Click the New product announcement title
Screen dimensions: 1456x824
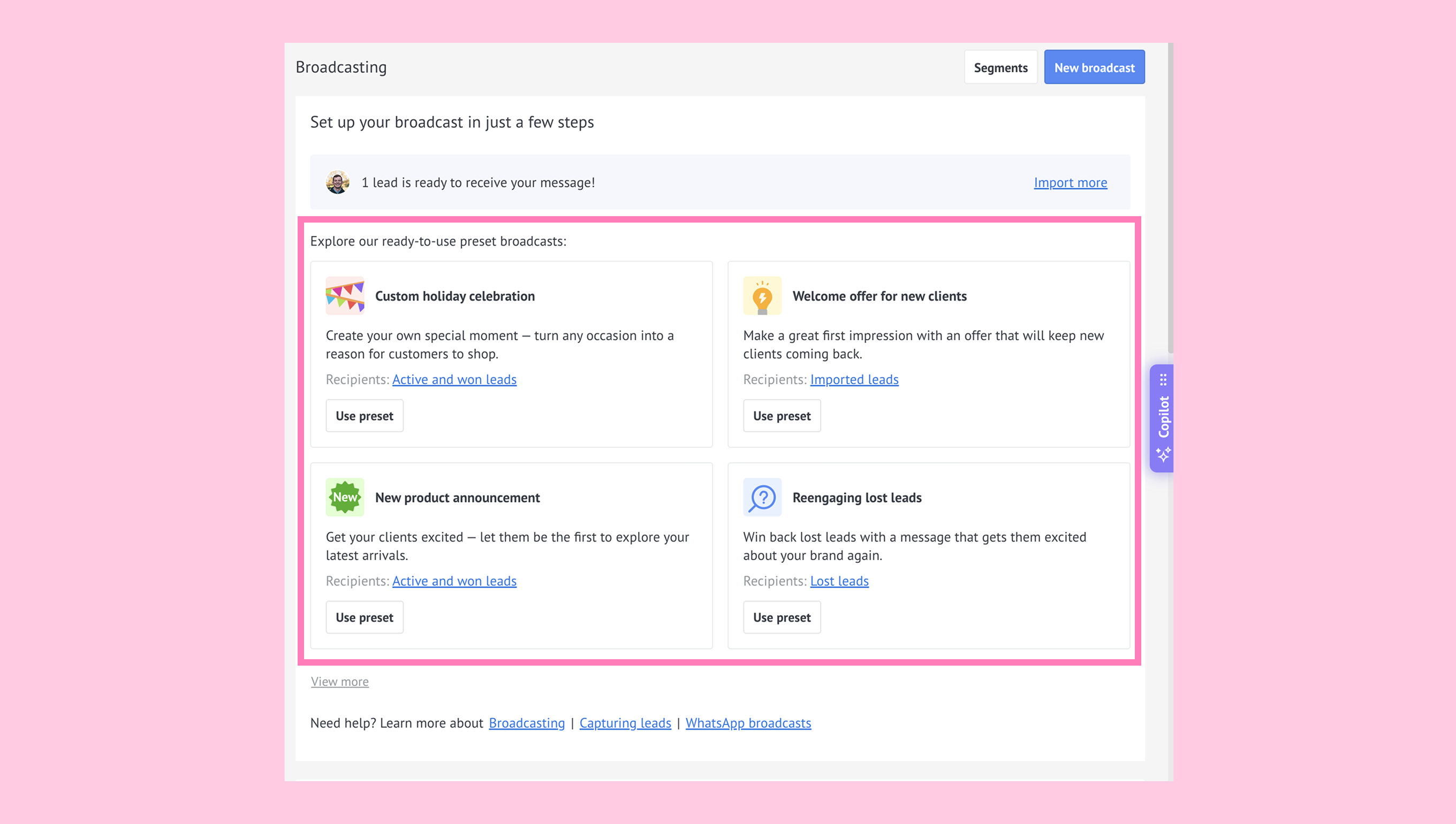click(457, 498)
